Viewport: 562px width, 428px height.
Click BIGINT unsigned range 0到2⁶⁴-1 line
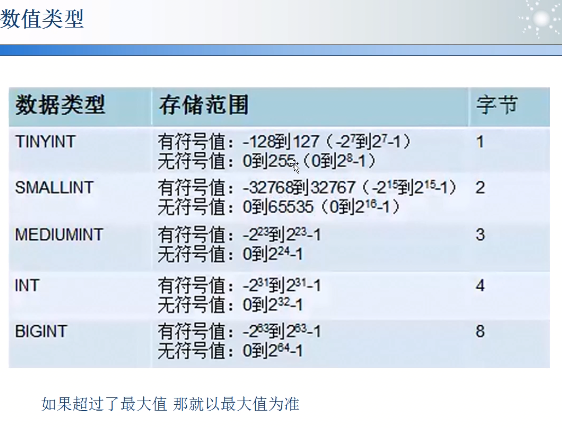pyautogui.click(x=230, y=351)
